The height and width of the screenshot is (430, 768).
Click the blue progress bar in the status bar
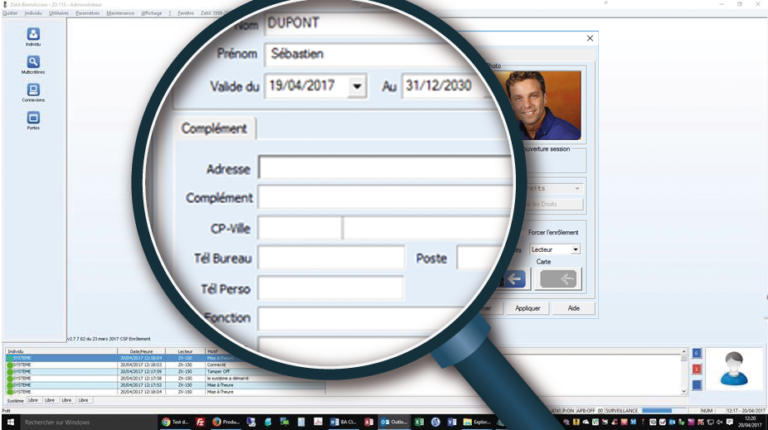pos(664,410)
